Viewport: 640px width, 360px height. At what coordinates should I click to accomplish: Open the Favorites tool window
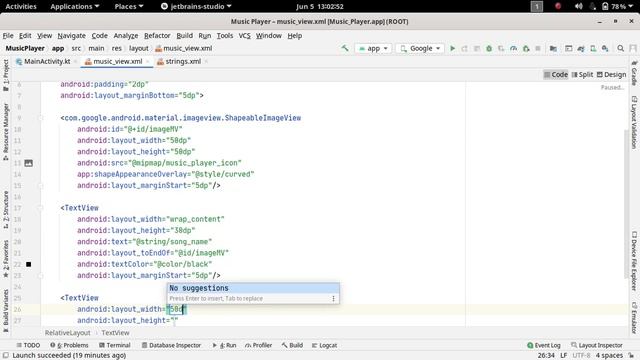pyautogui.click(x=6, y=259)
